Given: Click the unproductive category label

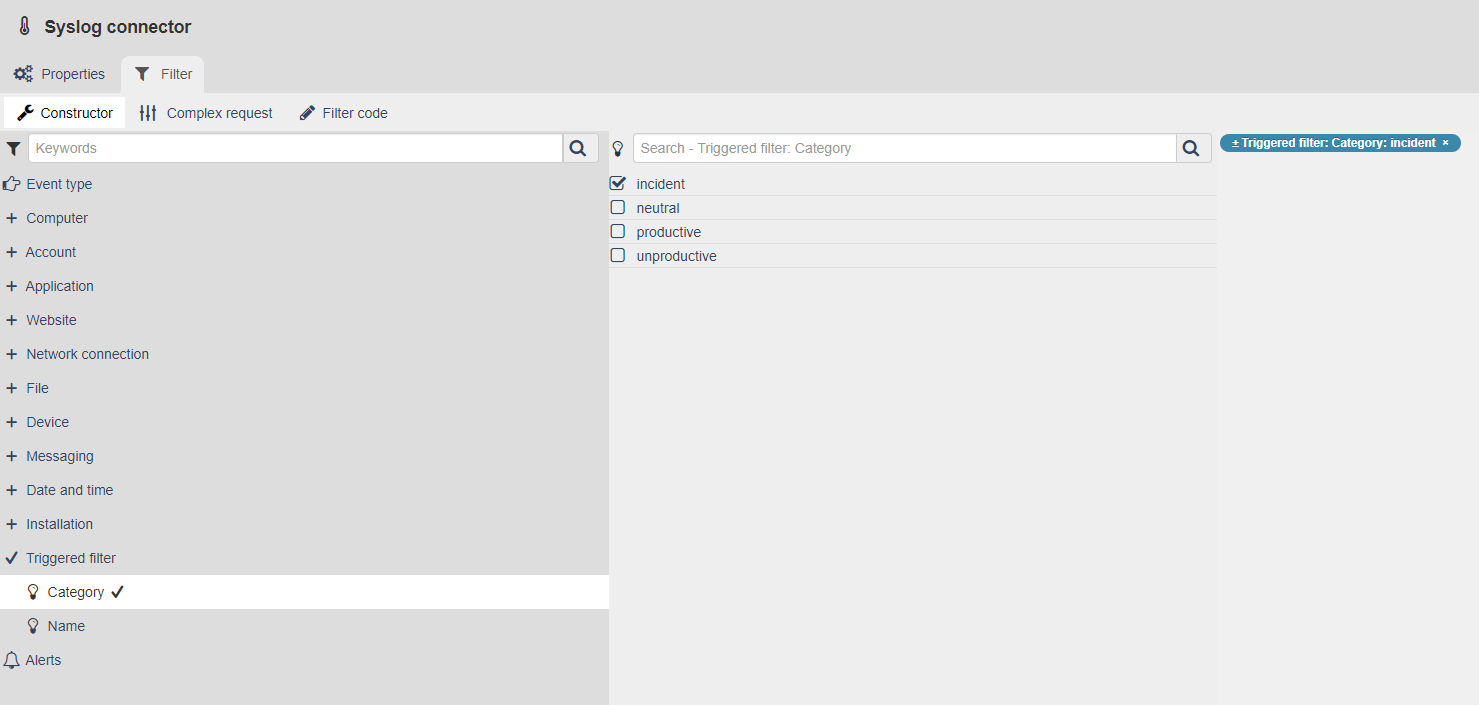Looking at the screenshot, I should click(x=676, y=255).
